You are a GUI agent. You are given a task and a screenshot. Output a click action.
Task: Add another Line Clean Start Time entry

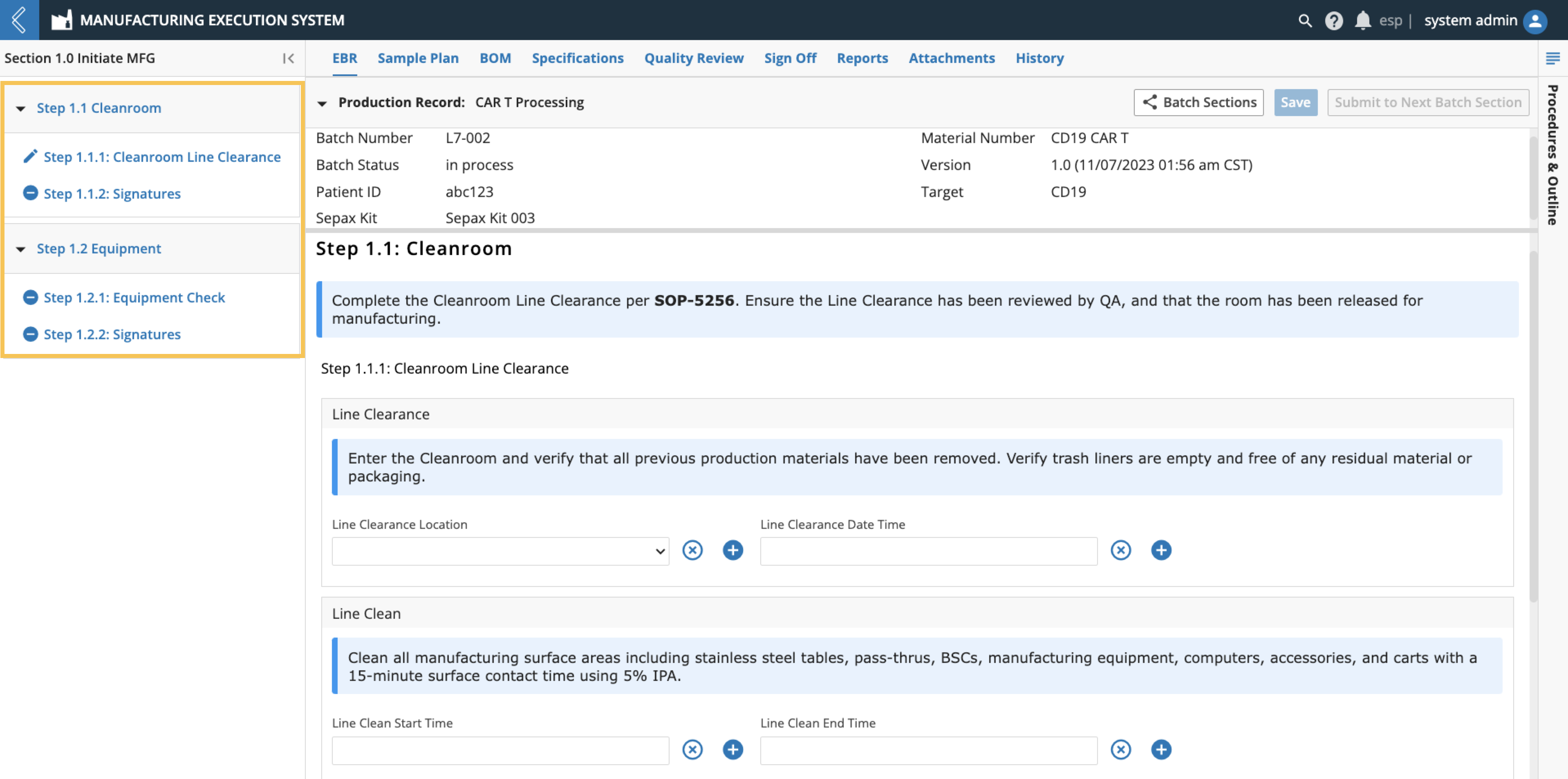coord(733,750)
